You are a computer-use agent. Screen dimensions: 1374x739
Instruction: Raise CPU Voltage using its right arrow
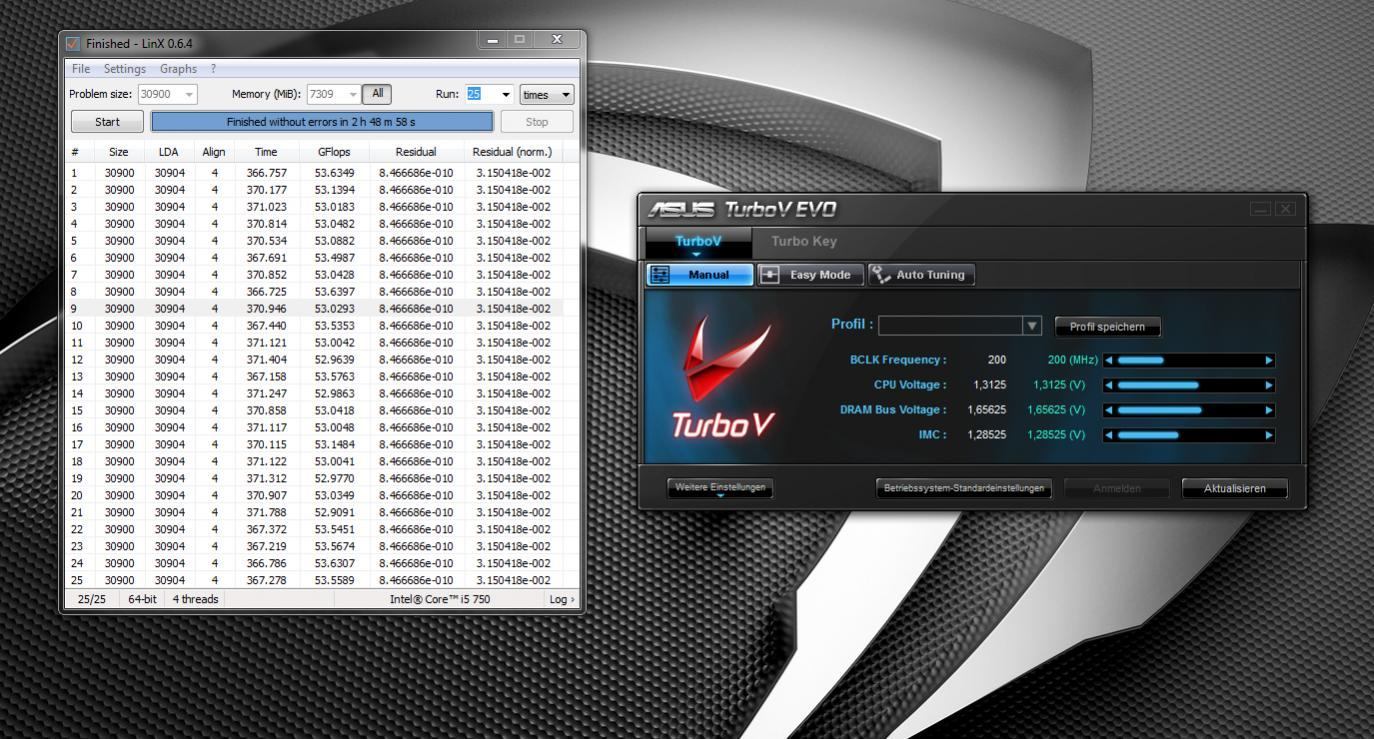(1270, 385)
